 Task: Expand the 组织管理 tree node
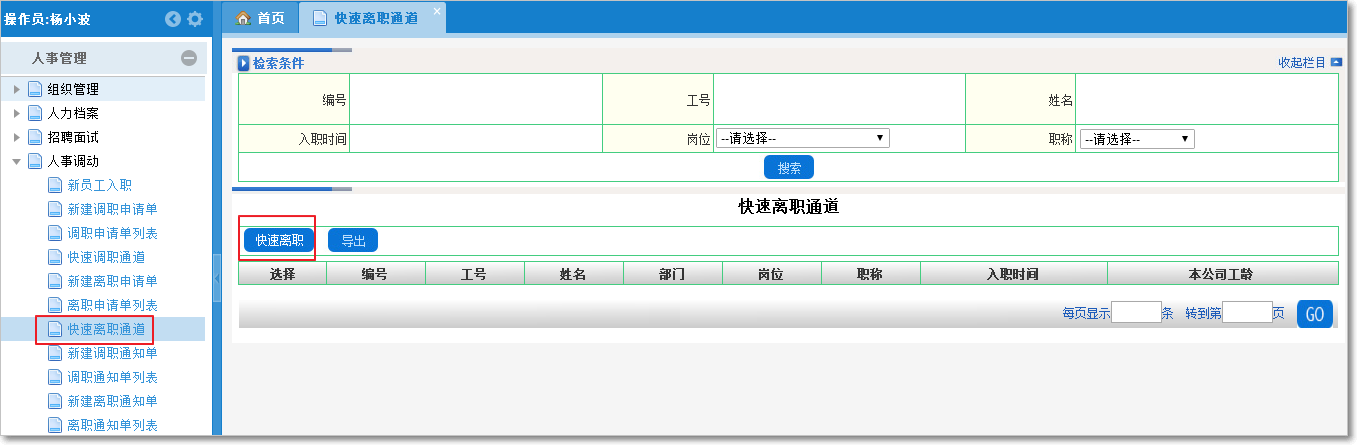[17, 89]
